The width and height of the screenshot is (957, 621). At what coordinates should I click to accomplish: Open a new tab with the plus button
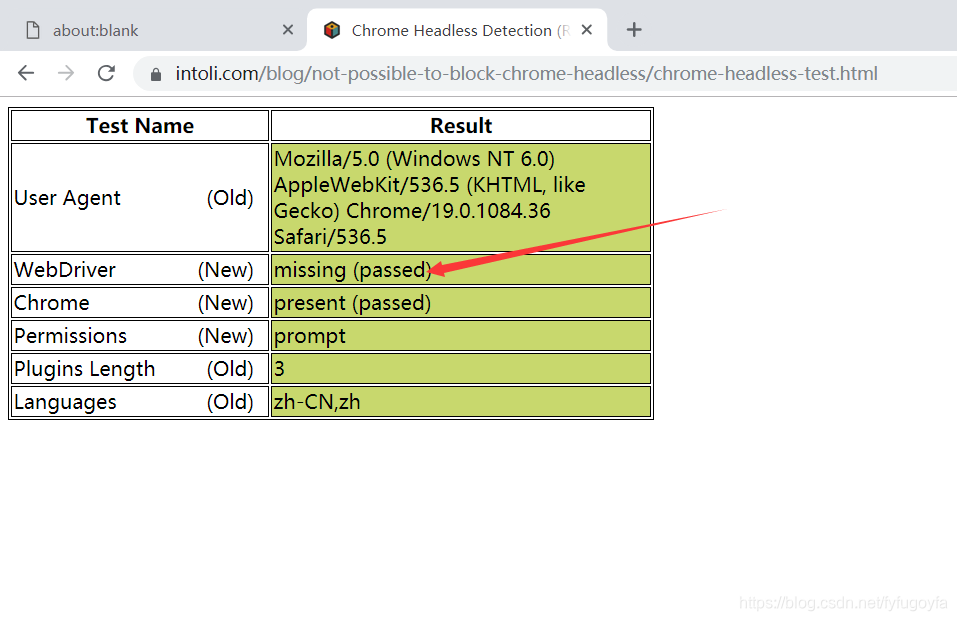pos(634,29)
